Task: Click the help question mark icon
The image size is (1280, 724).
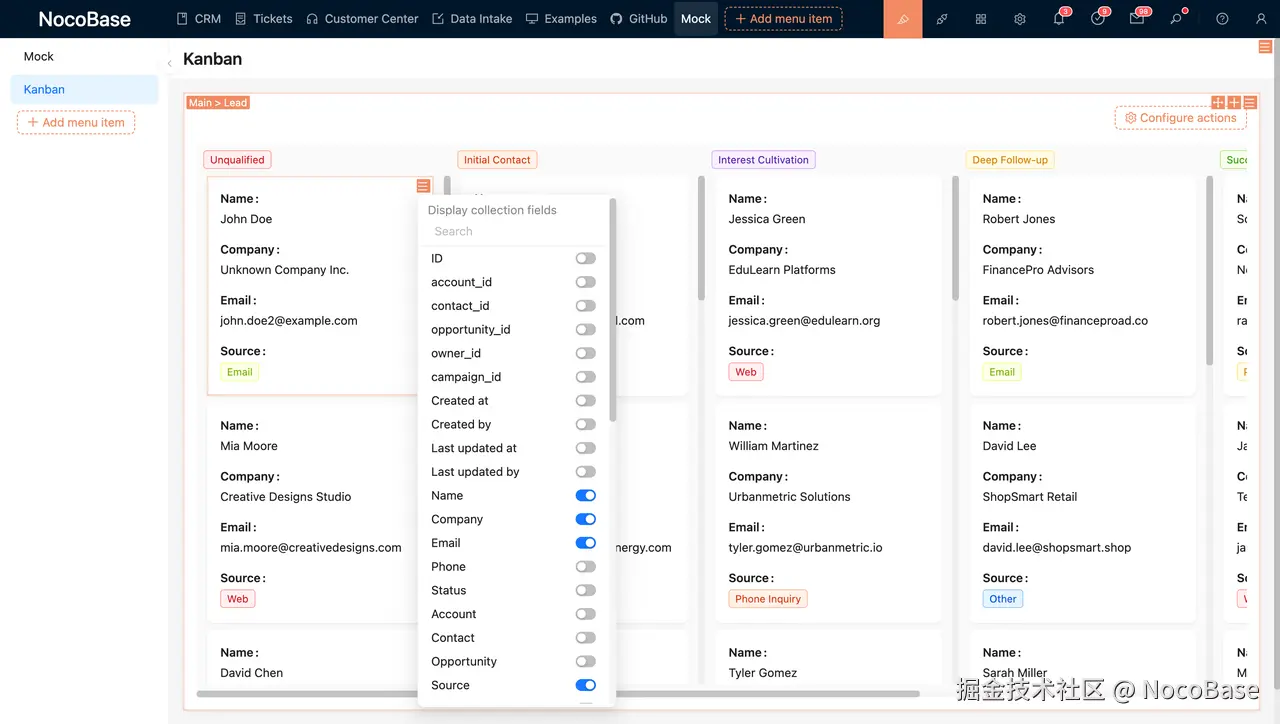Action: point(1221,19)
